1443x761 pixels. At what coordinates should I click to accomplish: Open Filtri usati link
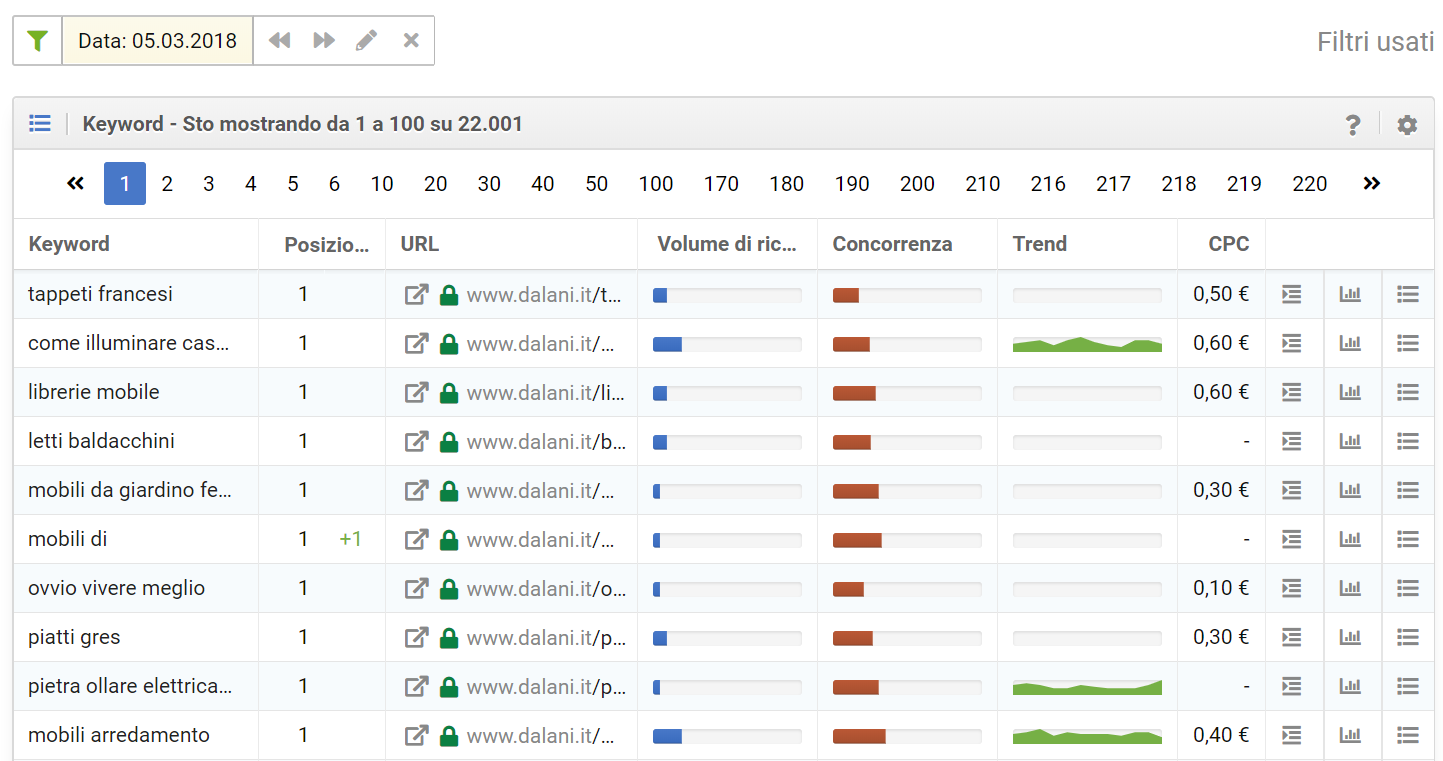point(1375,42)
